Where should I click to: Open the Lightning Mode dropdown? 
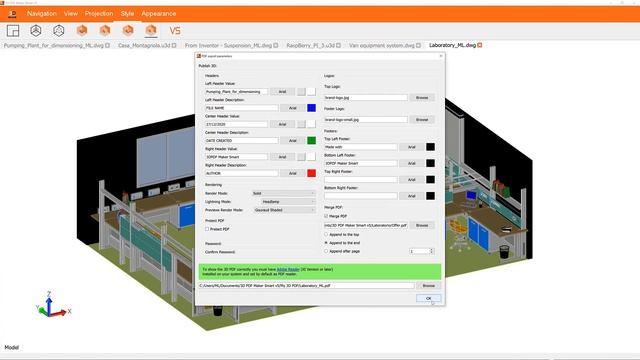pyautogui.click(x=288, y=202)
